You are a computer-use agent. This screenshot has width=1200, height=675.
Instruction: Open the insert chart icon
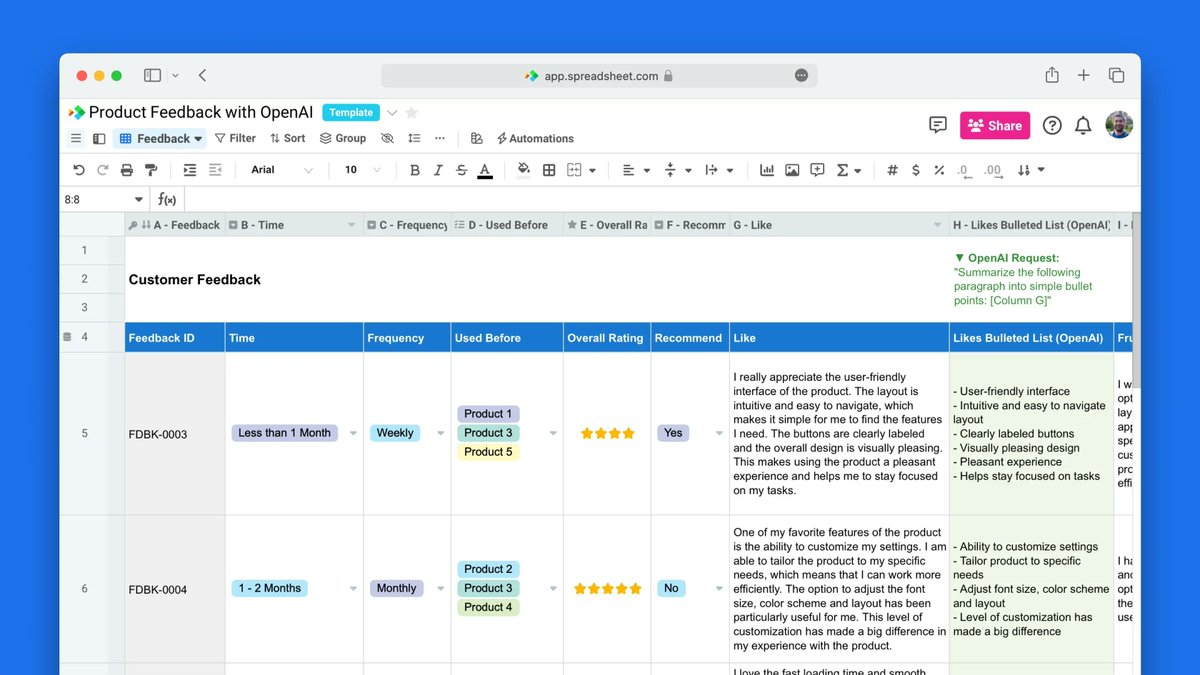767,170
